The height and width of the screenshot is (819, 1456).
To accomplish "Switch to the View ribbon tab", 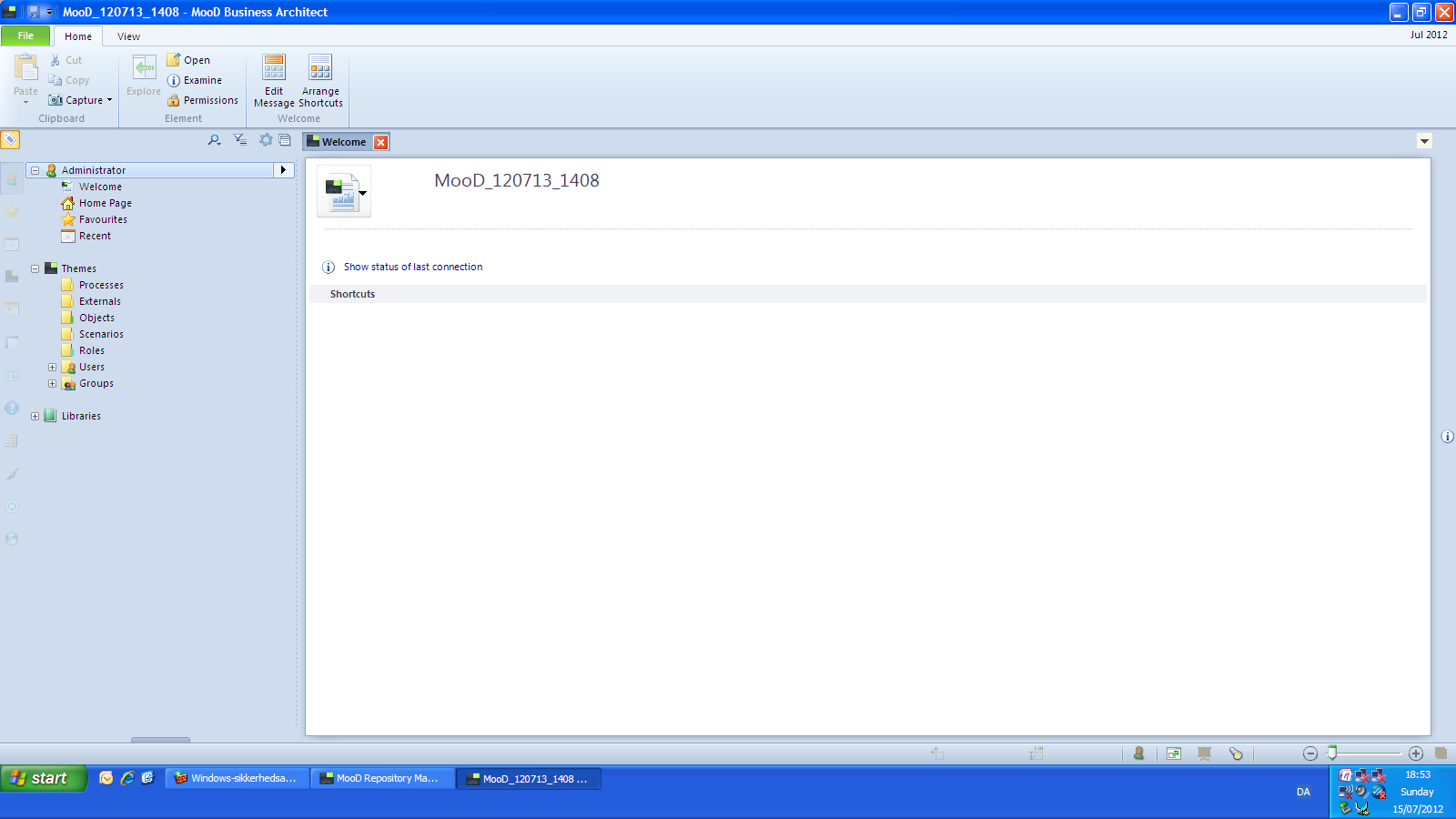I will click(x=128, y=36).
